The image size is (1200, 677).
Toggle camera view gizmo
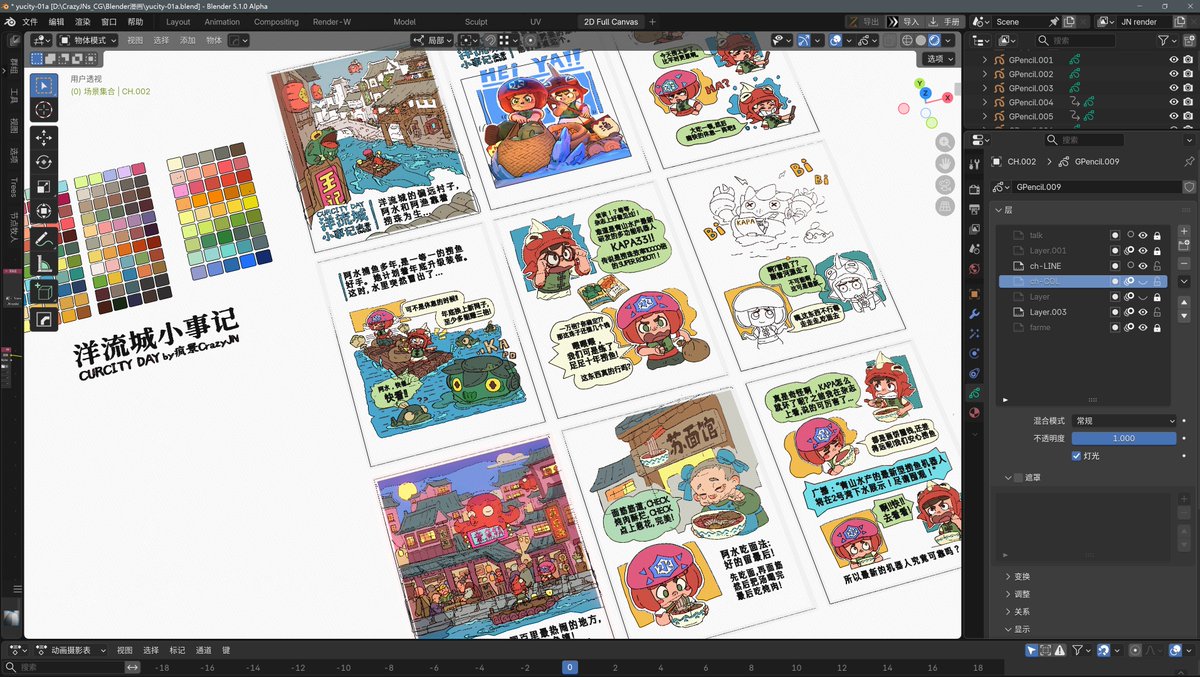point(944,186)
